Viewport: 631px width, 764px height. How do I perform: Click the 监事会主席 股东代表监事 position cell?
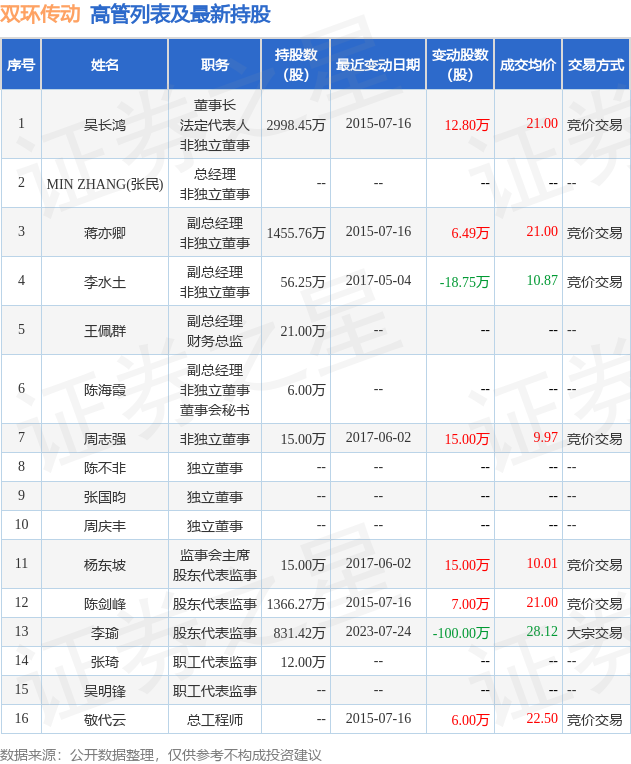[215, 565]
